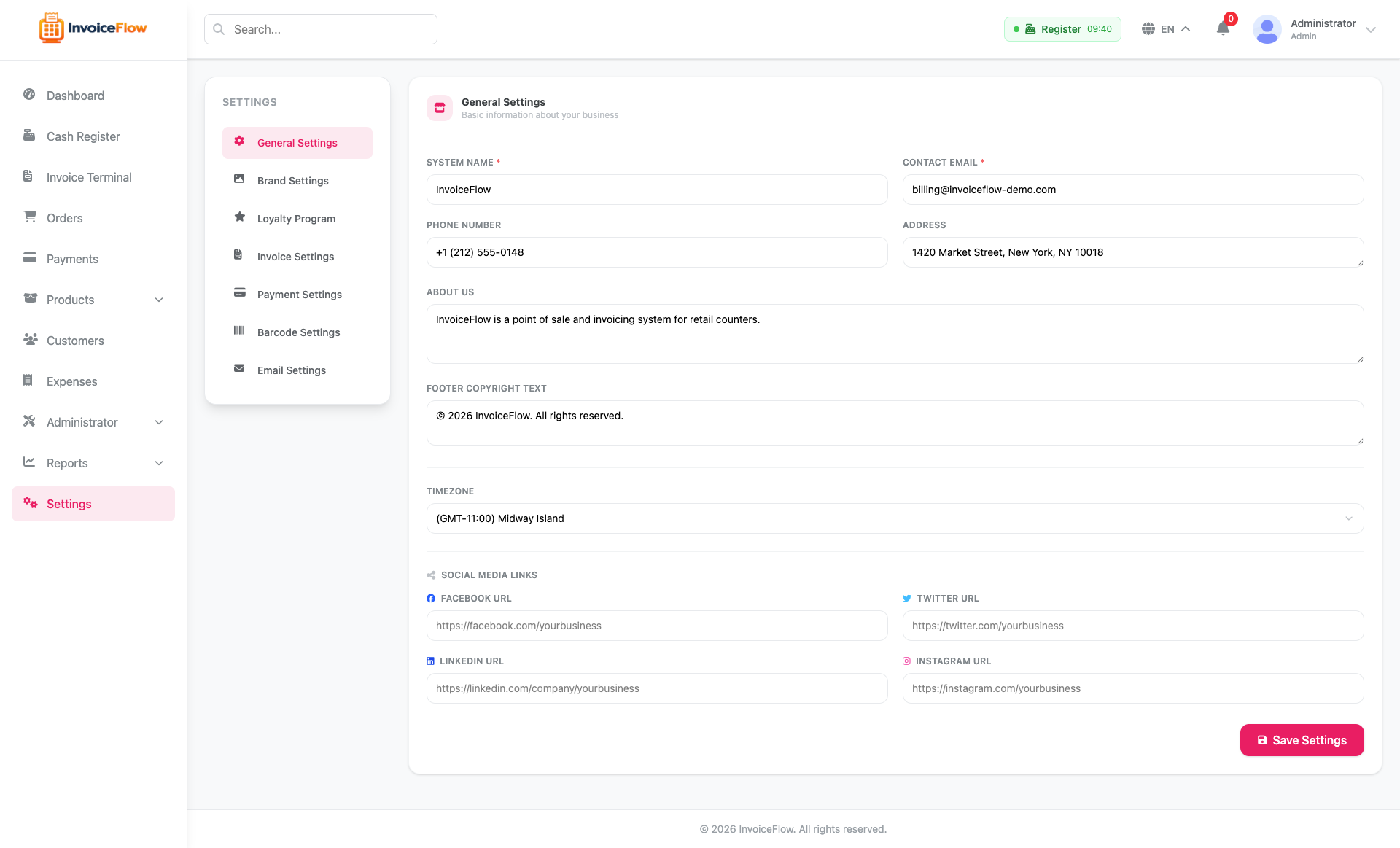Click the Cash Register icon in sidebar
This screenshot has width=1400, height=848.
click(29, 136)
